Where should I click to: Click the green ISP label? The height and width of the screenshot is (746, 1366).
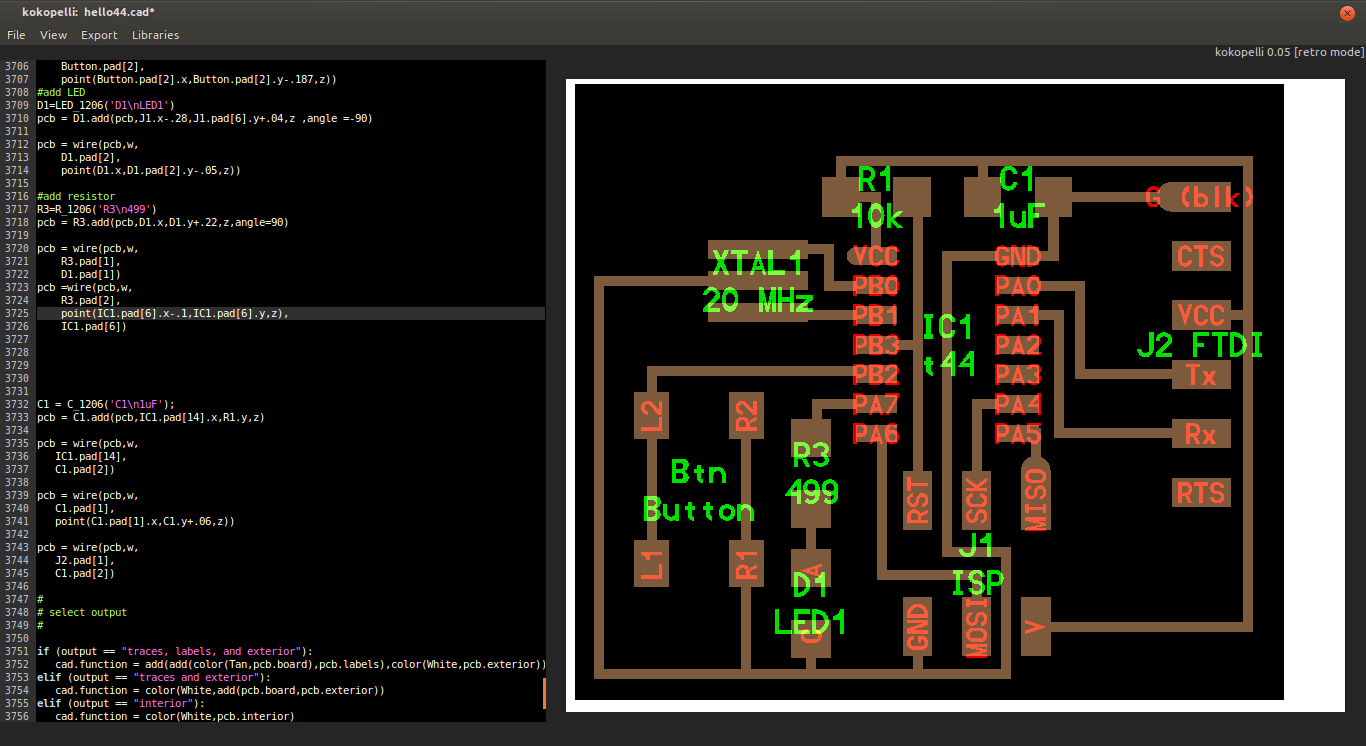(x=977, y=583)
